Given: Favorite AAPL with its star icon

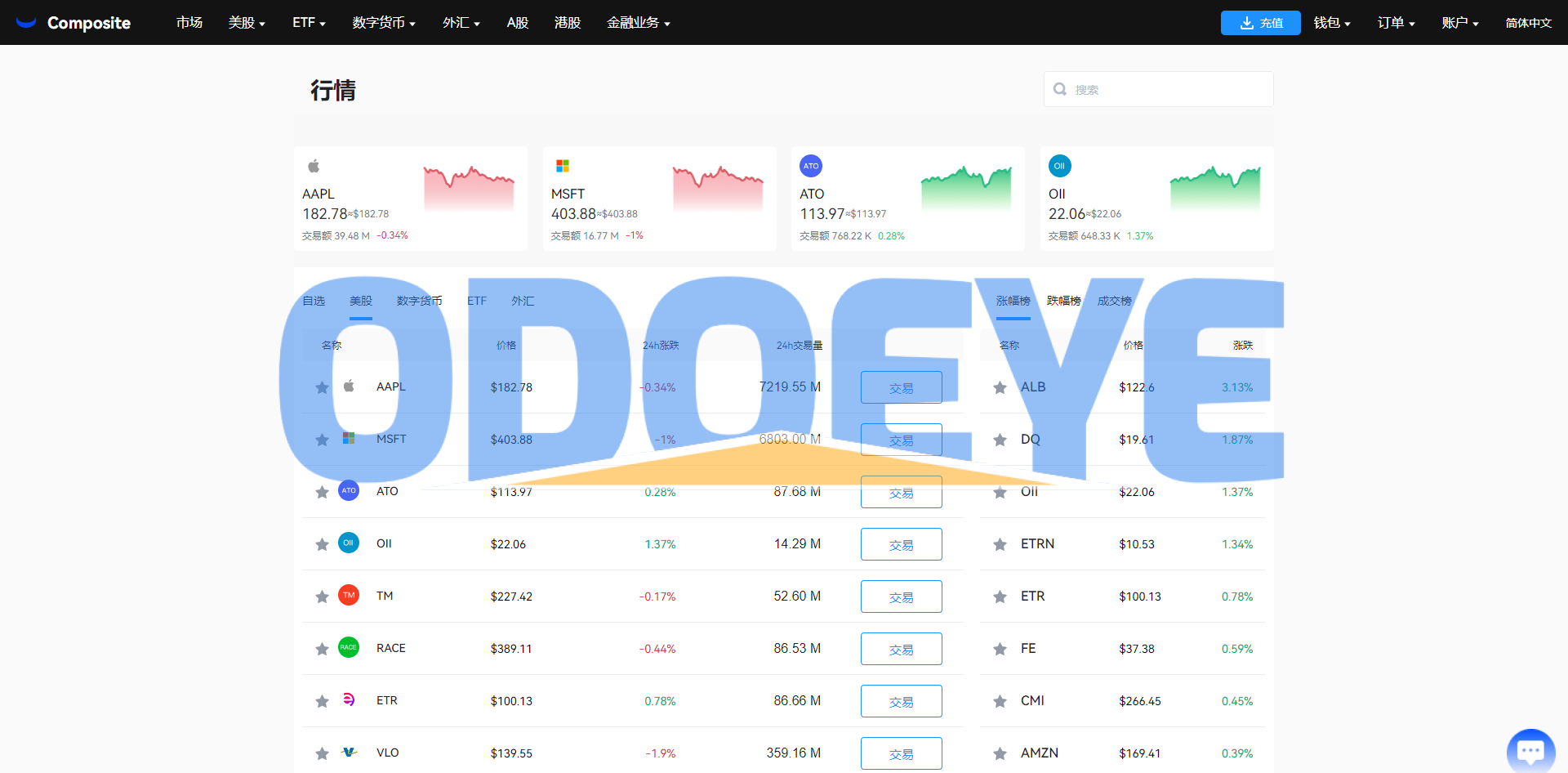Looking at the screenshot, I should pyautogui.click(x=322, y=387).
